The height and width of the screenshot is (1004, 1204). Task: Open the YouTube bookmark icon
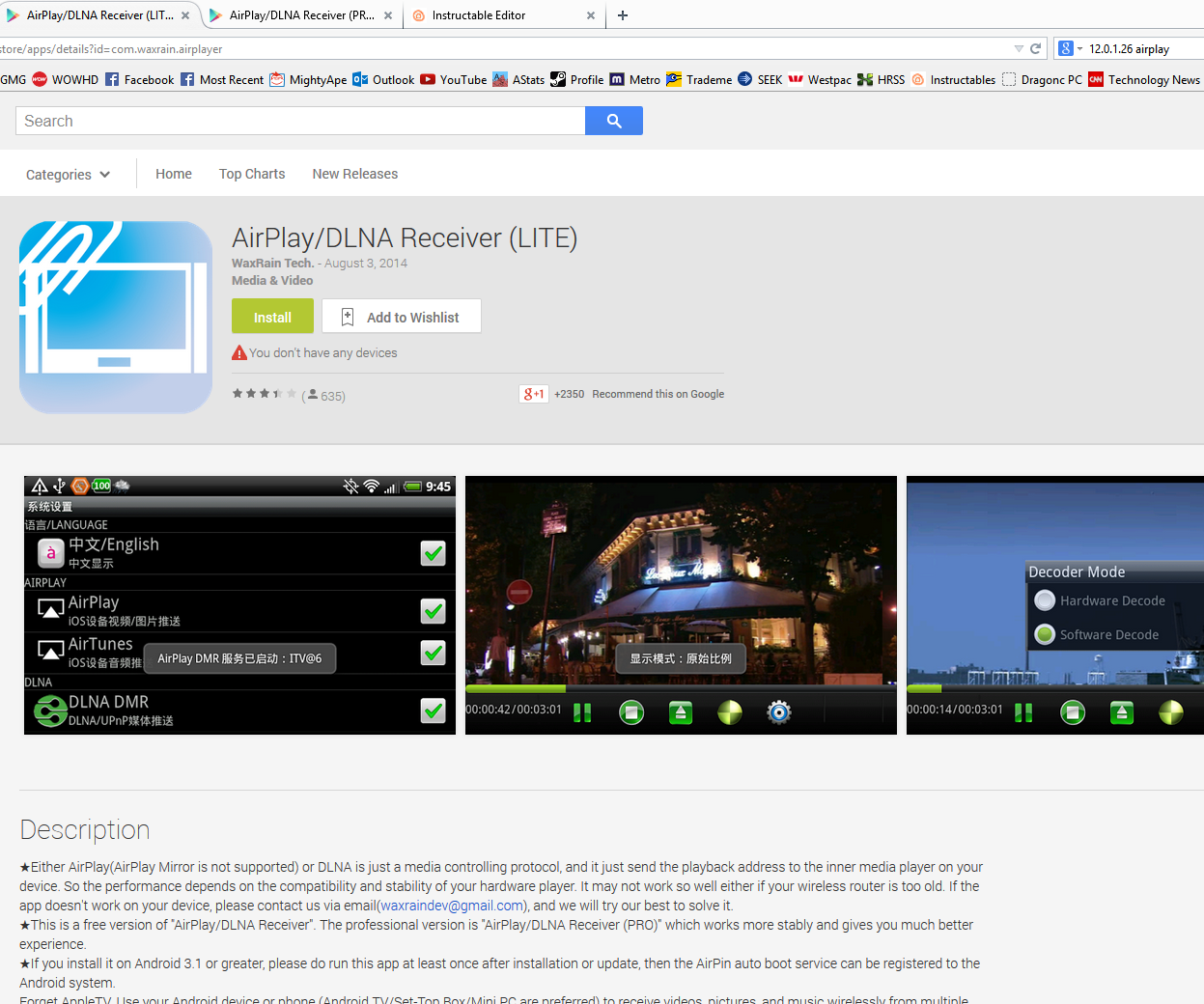(x=426, y=79)
